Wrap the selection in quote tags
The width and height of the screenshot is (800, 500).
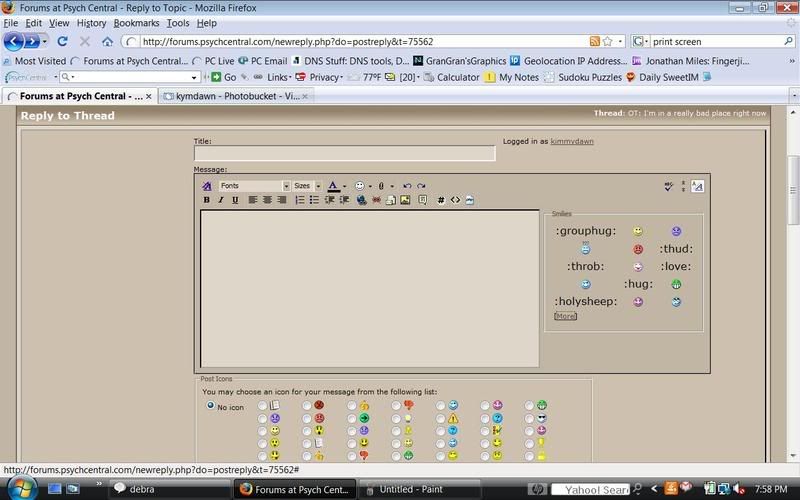[422, 200]
